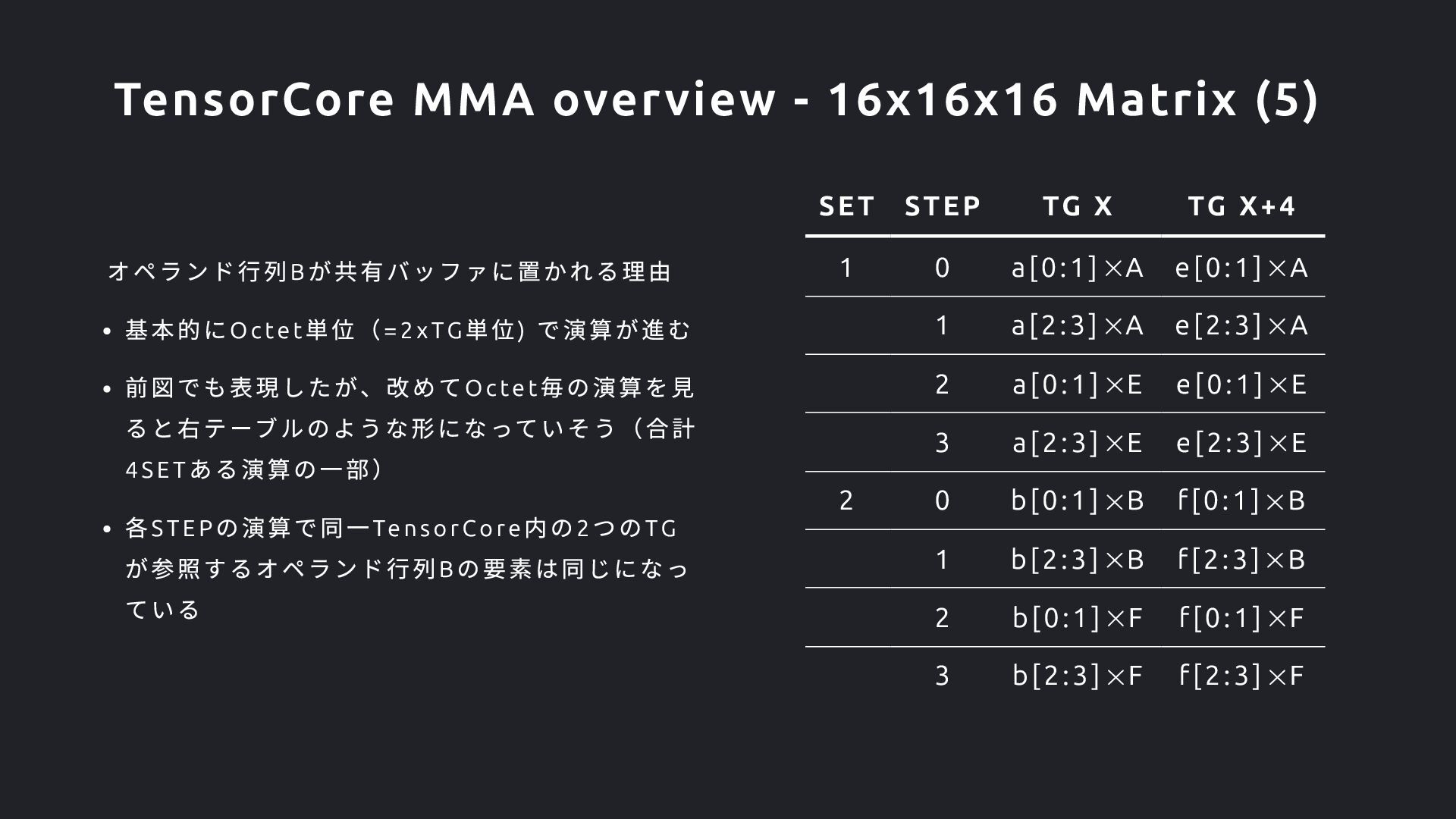This screenshot has width=1456, height=819.
Task: Click third bullet starting with 各STEPの演算で
Action: (x=406, y=569)
